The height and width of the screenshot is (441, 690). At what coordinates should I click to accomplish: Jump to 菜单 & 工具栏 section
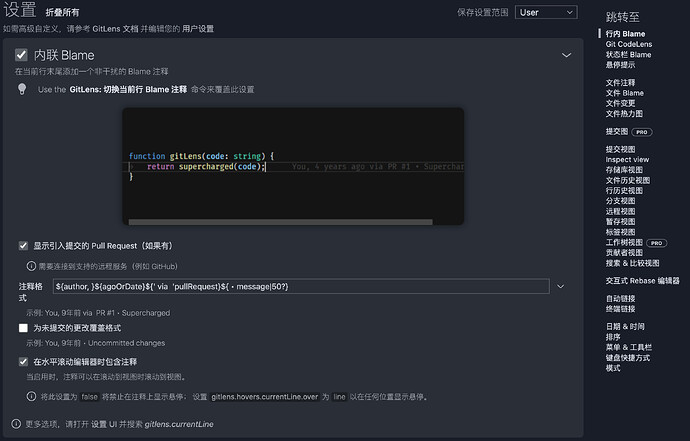[x=629, y=347]
